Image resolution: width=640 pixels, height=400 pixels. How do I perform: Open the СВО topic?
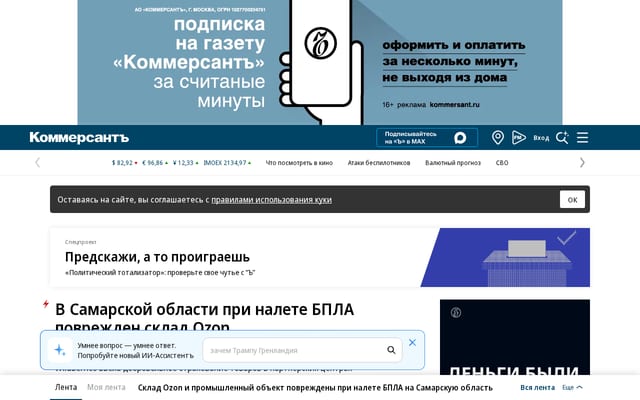click(x=502, y=163)
